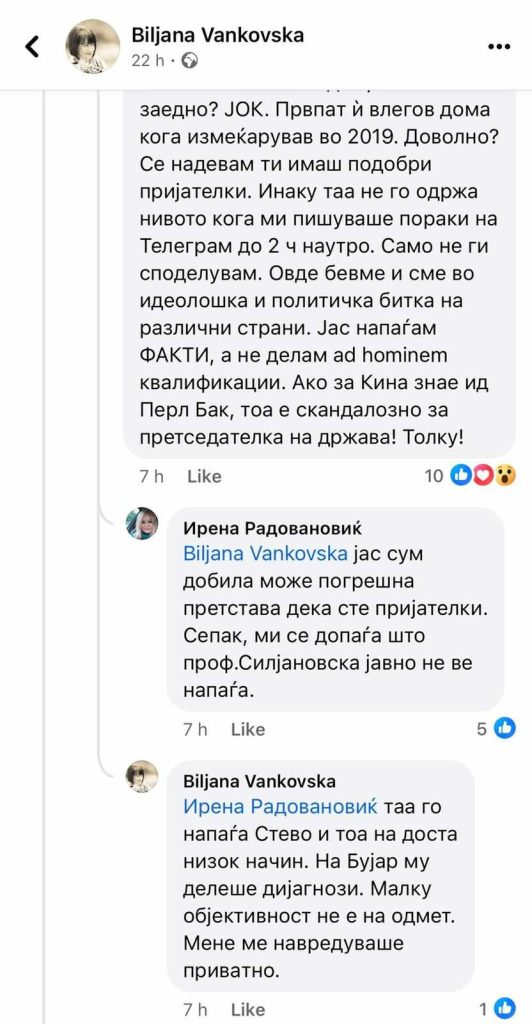Tap the blue Ирена Радовановиќ mention

[281, 808]
